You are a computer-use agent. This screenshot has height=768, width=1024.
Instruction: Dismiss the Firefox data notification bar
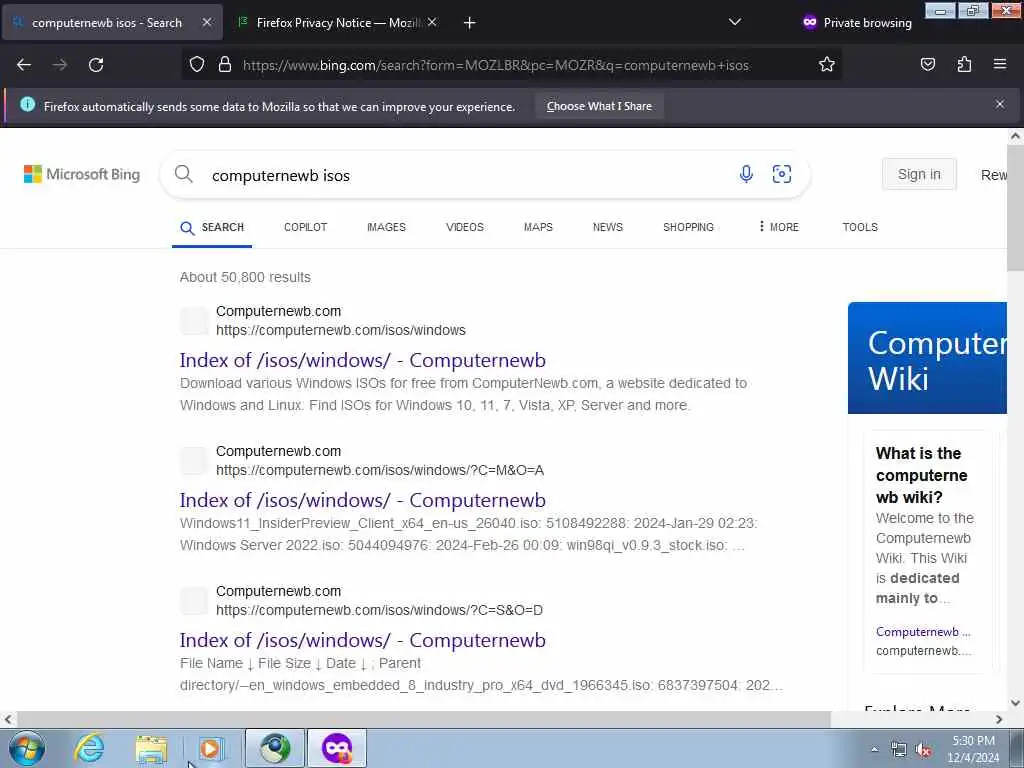click(x=1000, y=104)
